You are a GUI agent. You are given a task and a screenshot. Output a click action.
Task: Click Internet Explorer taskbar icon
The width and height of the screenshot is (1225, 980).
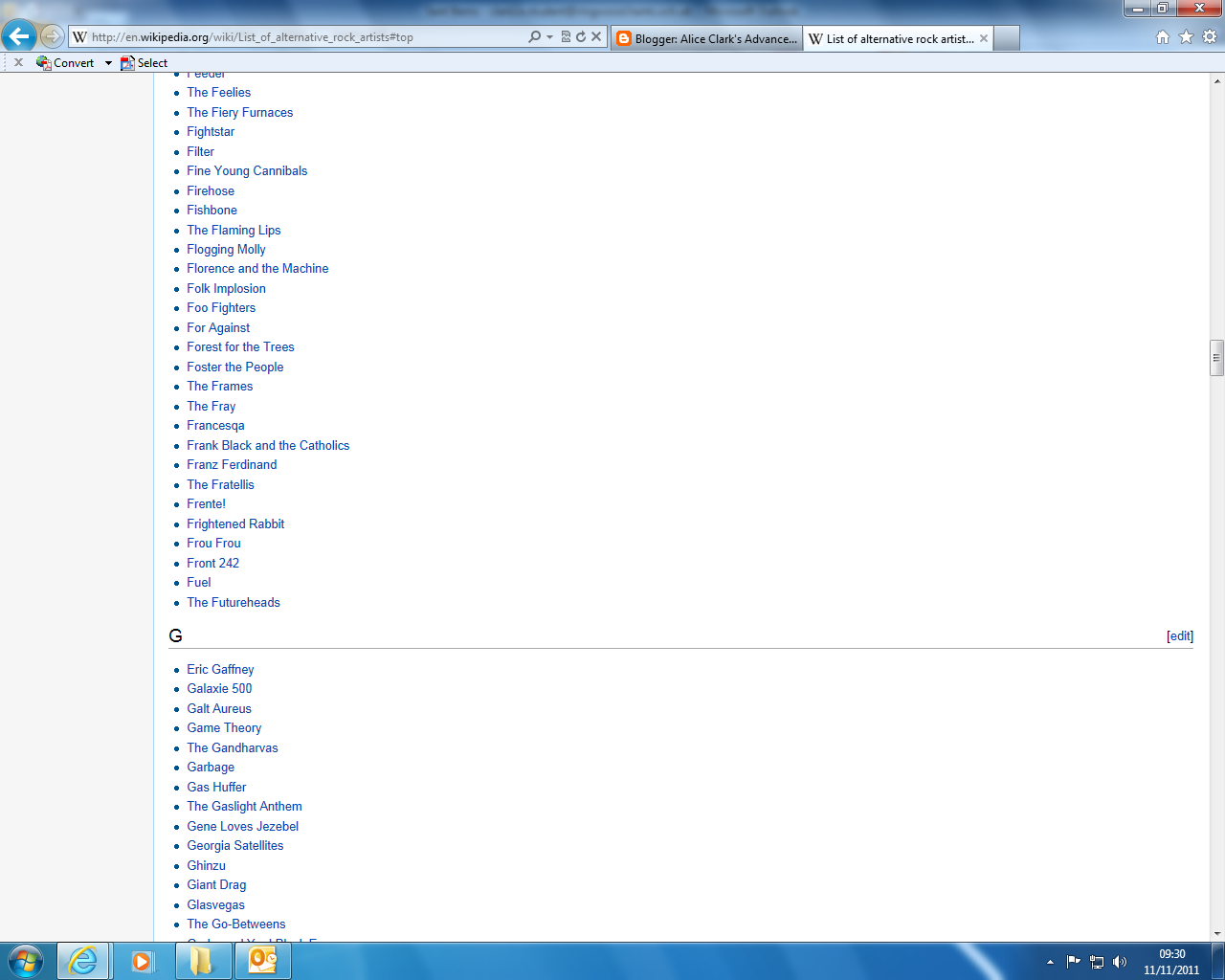[84, 961]
